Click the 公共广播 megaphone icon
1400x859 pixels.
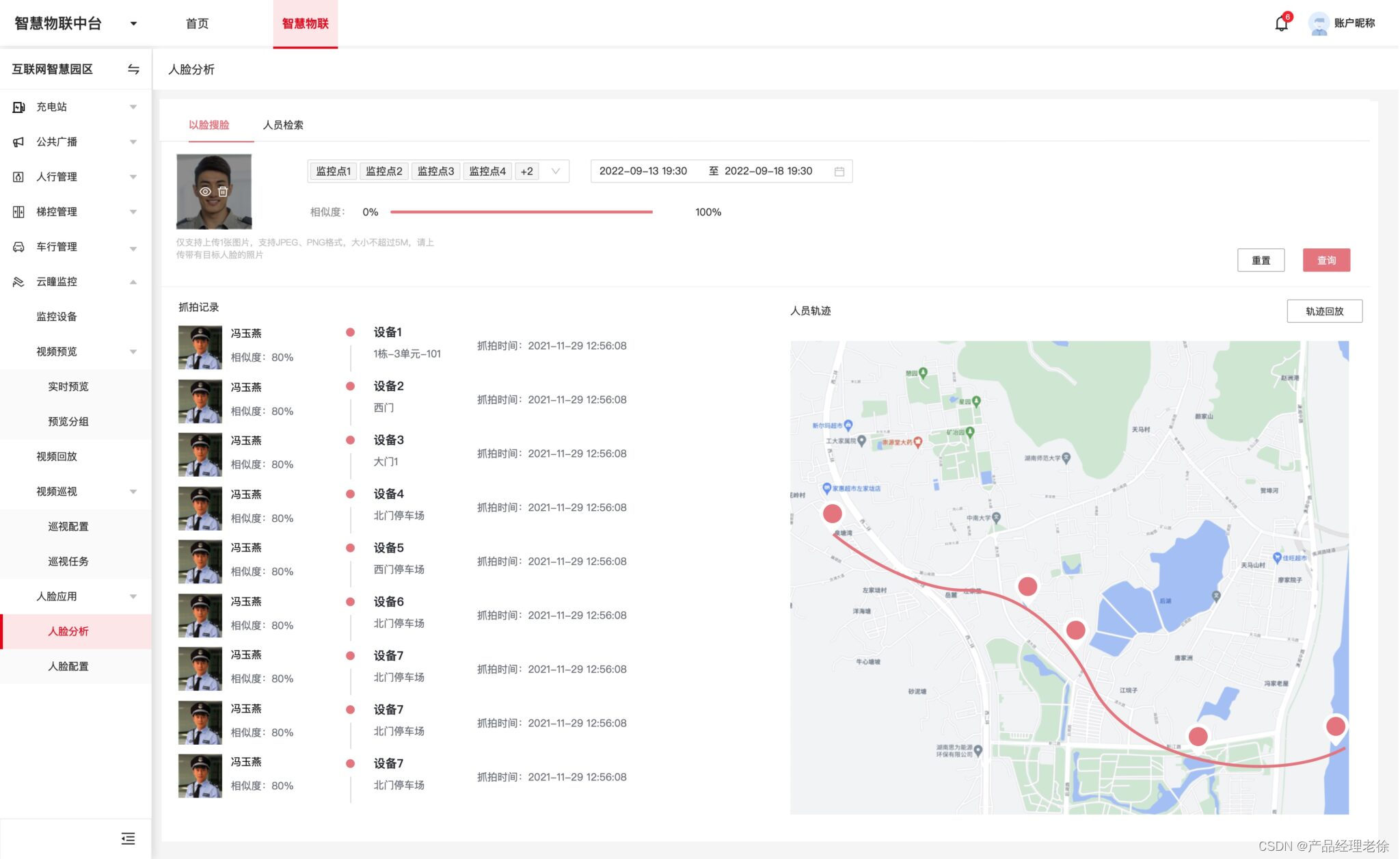click(x=18, y=142)
